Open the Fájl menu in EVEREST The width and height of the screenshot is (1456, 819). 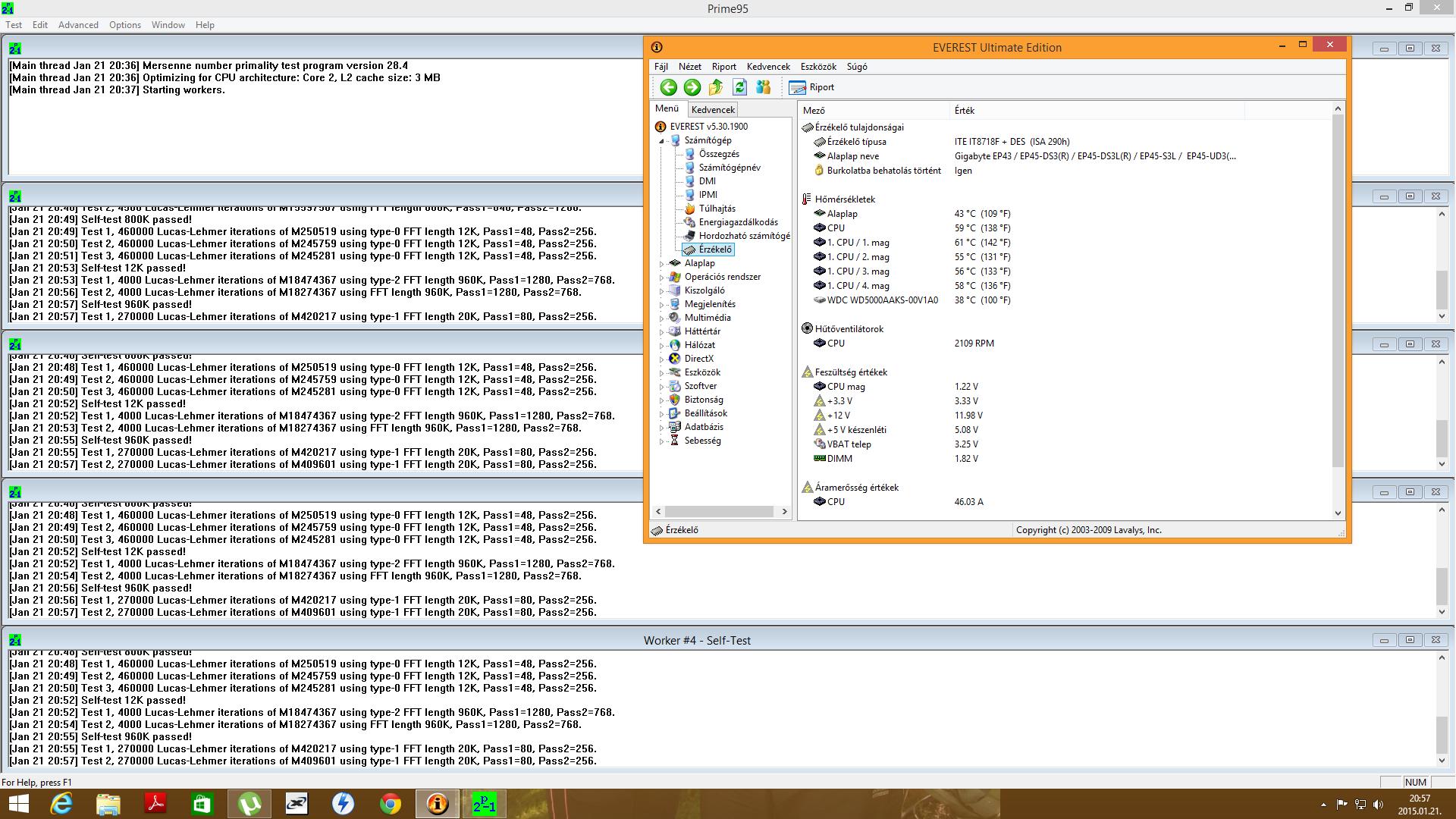(x=661, y=67)
